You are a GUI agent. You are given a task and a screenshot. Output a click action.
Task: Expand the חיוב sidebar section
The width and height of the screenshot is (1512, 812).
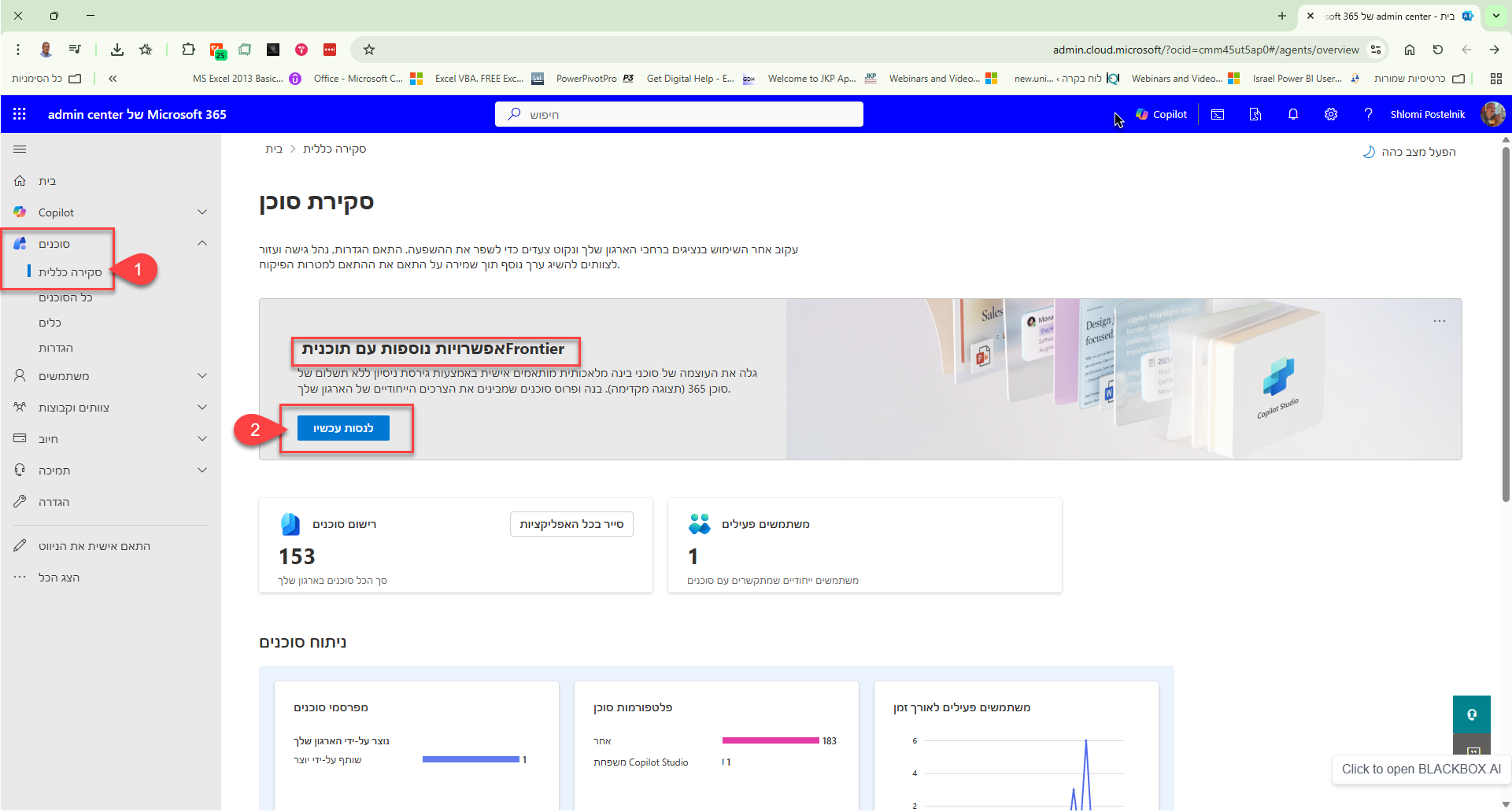202,439
